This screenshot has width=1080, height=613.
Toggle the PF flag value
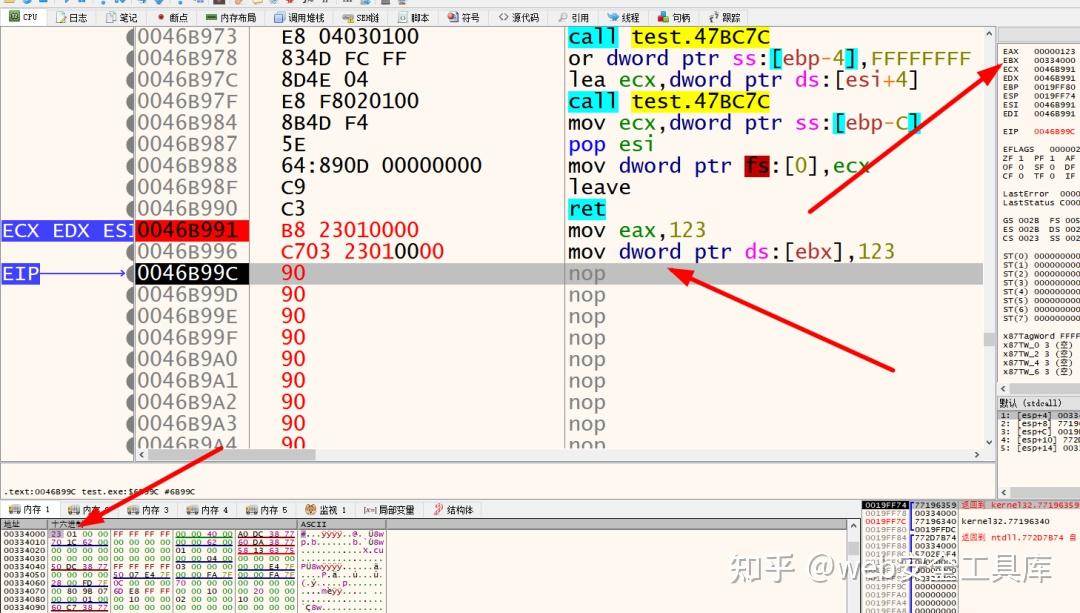coord(1052,158)
